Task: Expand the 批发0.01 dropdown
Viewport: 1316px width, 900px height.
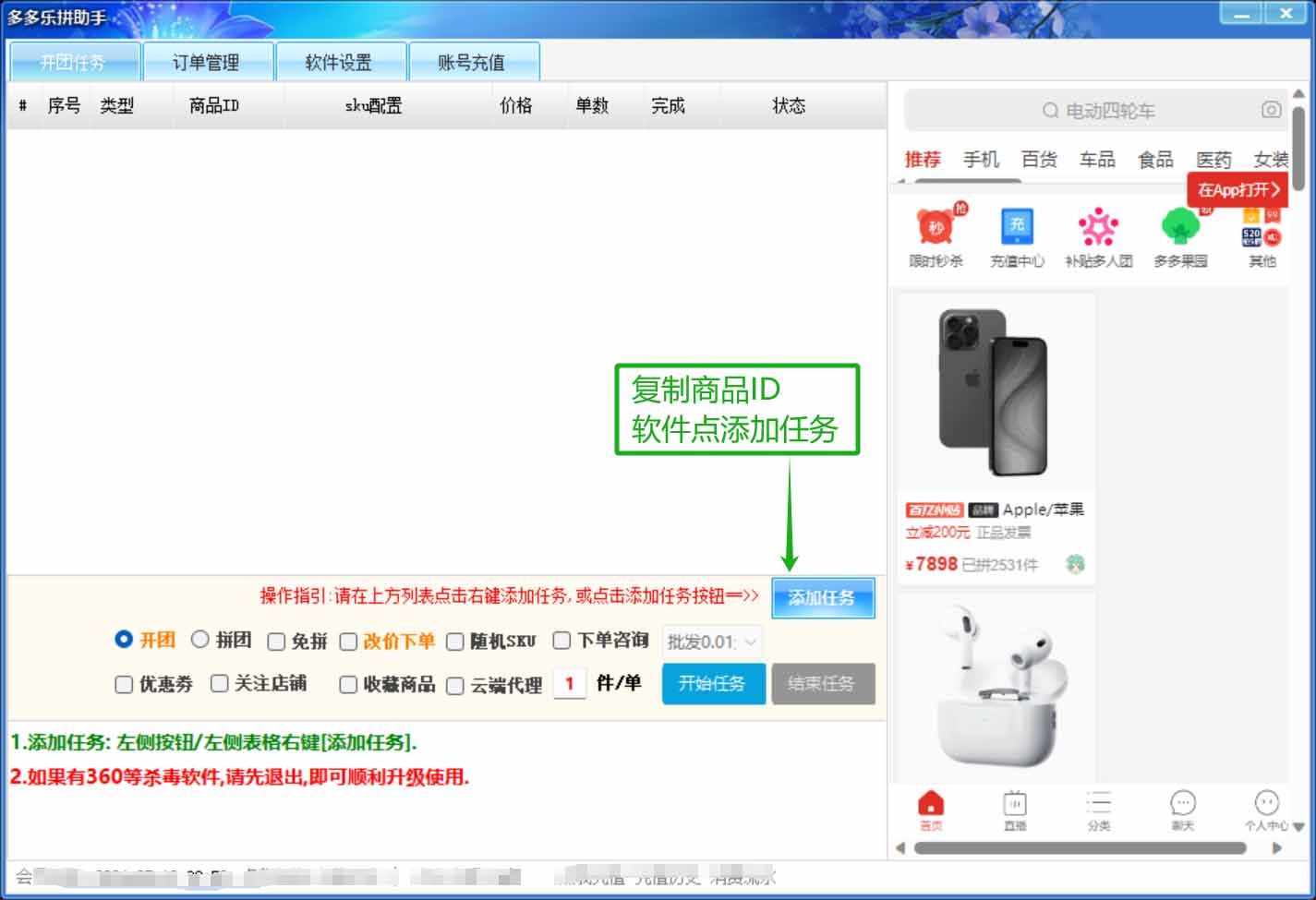Action: [750, 642]
